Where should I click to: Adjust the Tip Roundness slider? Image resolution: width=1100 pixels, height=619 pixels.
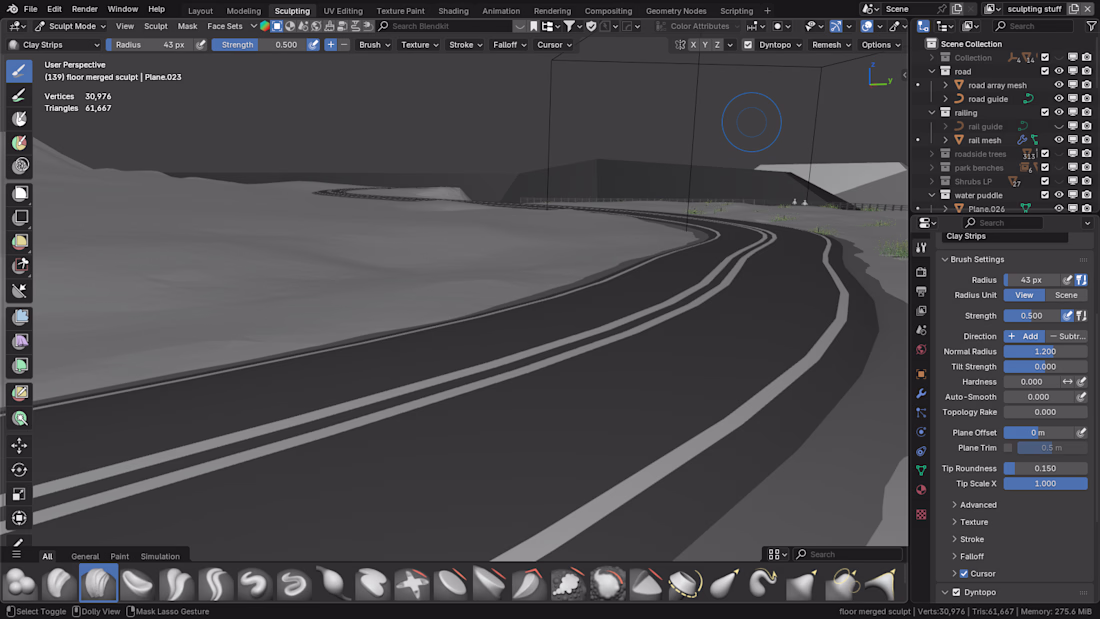[x=1045, y=468]
